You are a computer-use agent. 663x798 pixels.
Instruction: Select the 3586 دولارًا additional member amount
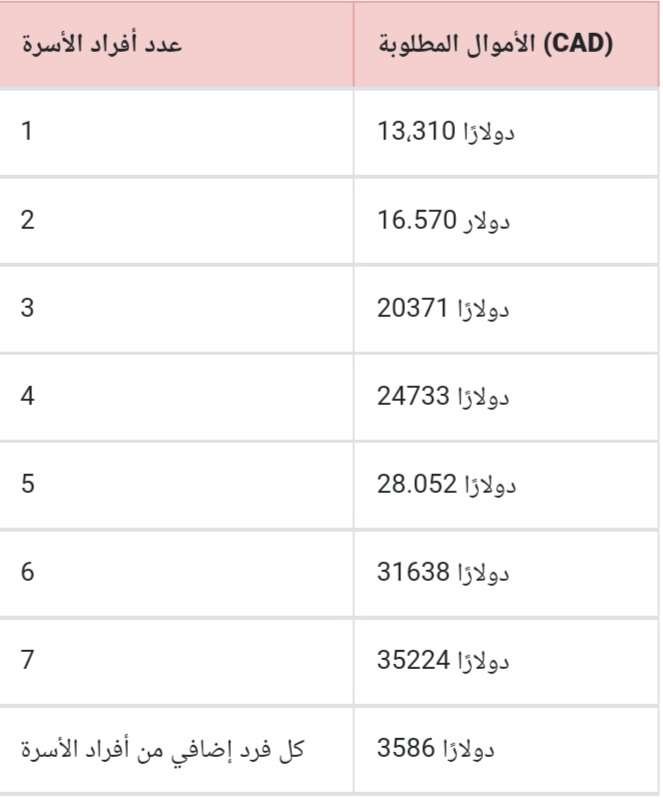pos(436,749)
